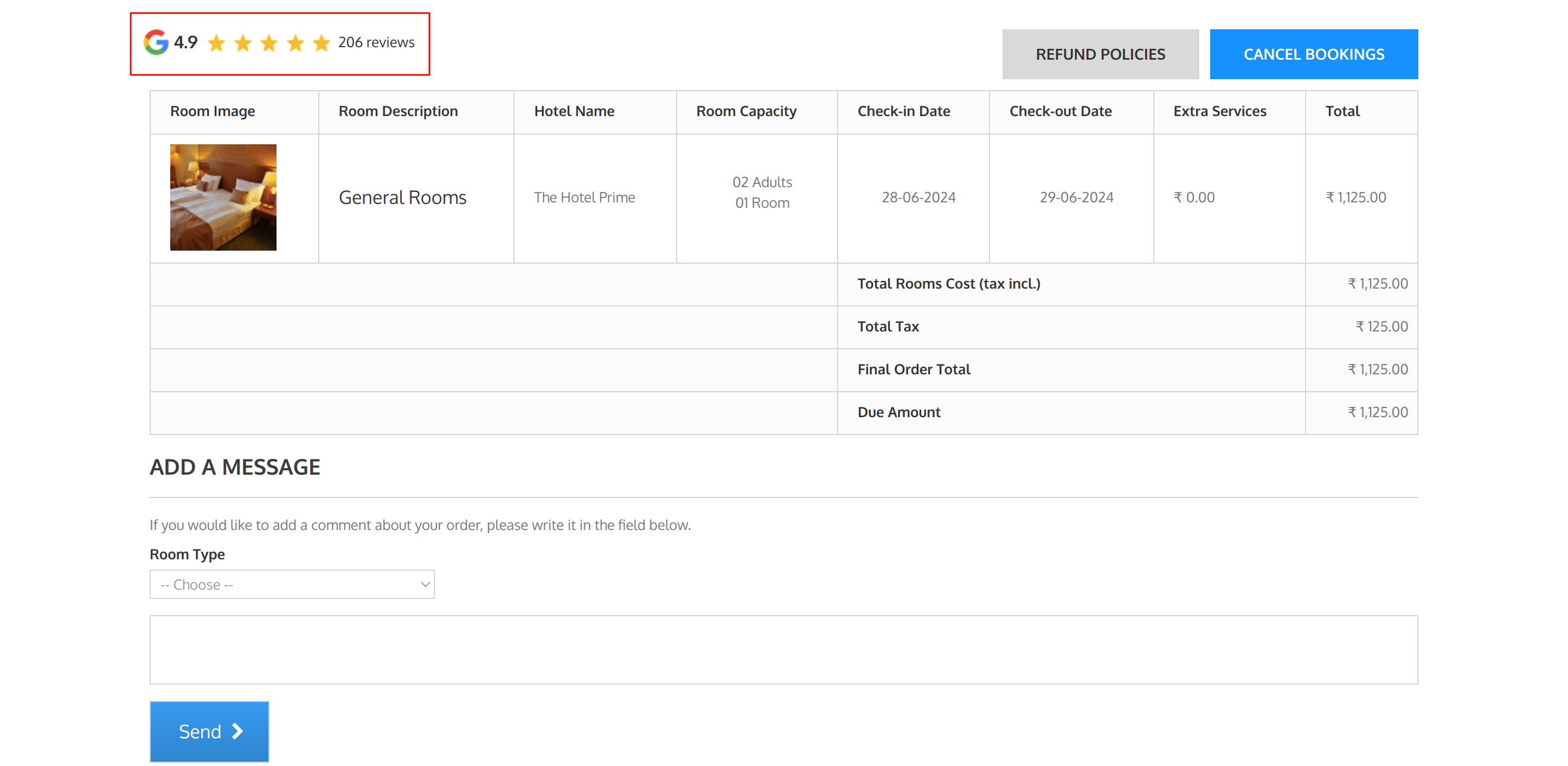The width and height of the screenshot is (1568, 766).
Task: Click the first gold star rating icon
Action: 218,42
